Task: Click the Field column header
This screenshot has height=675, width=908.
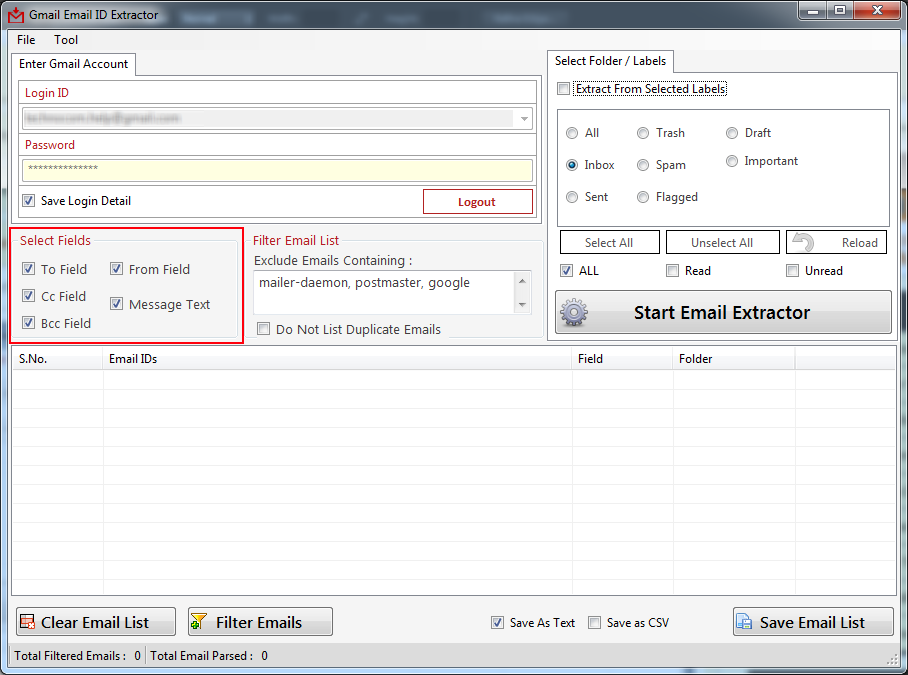Action: click(x=623, y=359)
